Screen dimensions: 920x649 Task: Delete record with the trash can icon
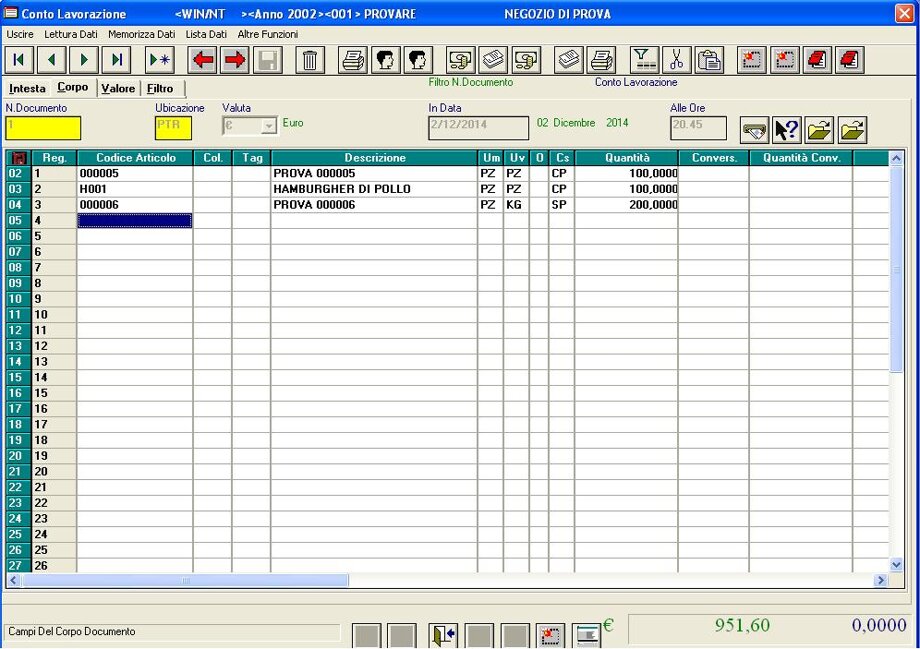point(310,60)
